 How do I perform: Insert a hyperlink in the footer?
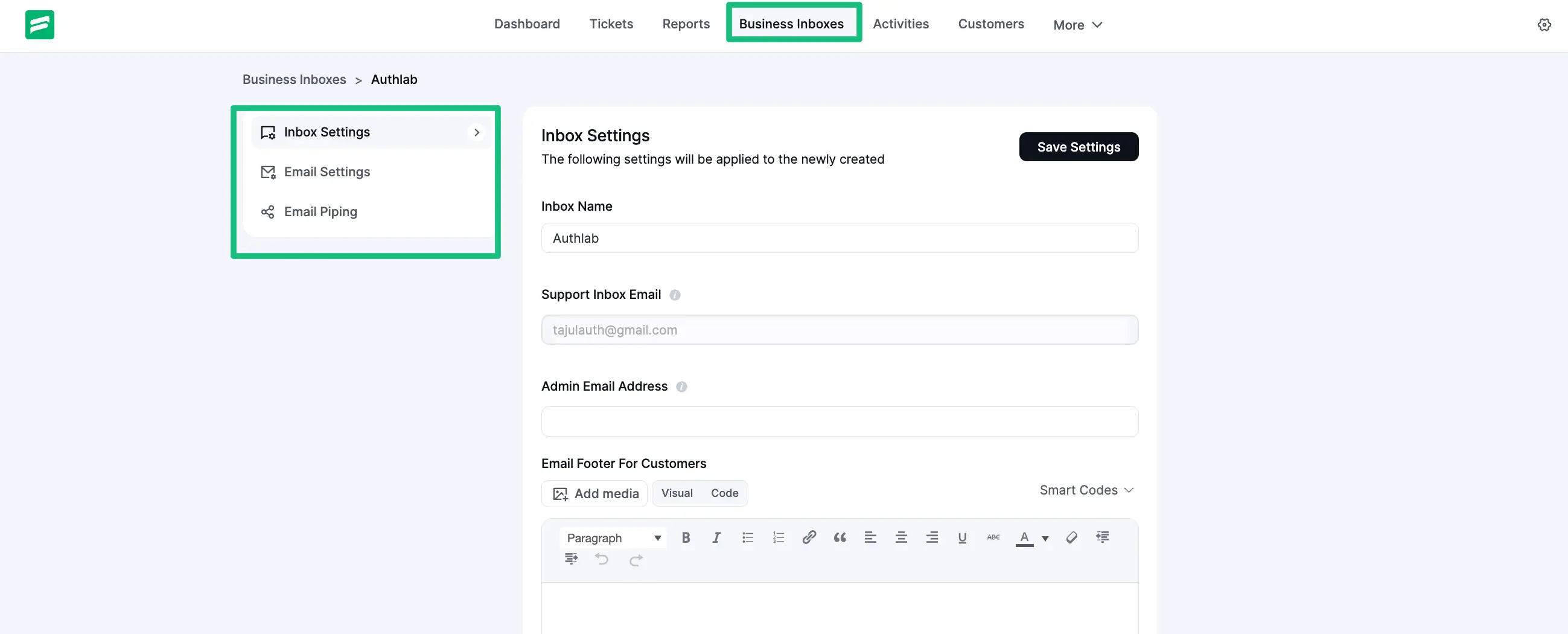pyautogui.click(x=809, y=538)
